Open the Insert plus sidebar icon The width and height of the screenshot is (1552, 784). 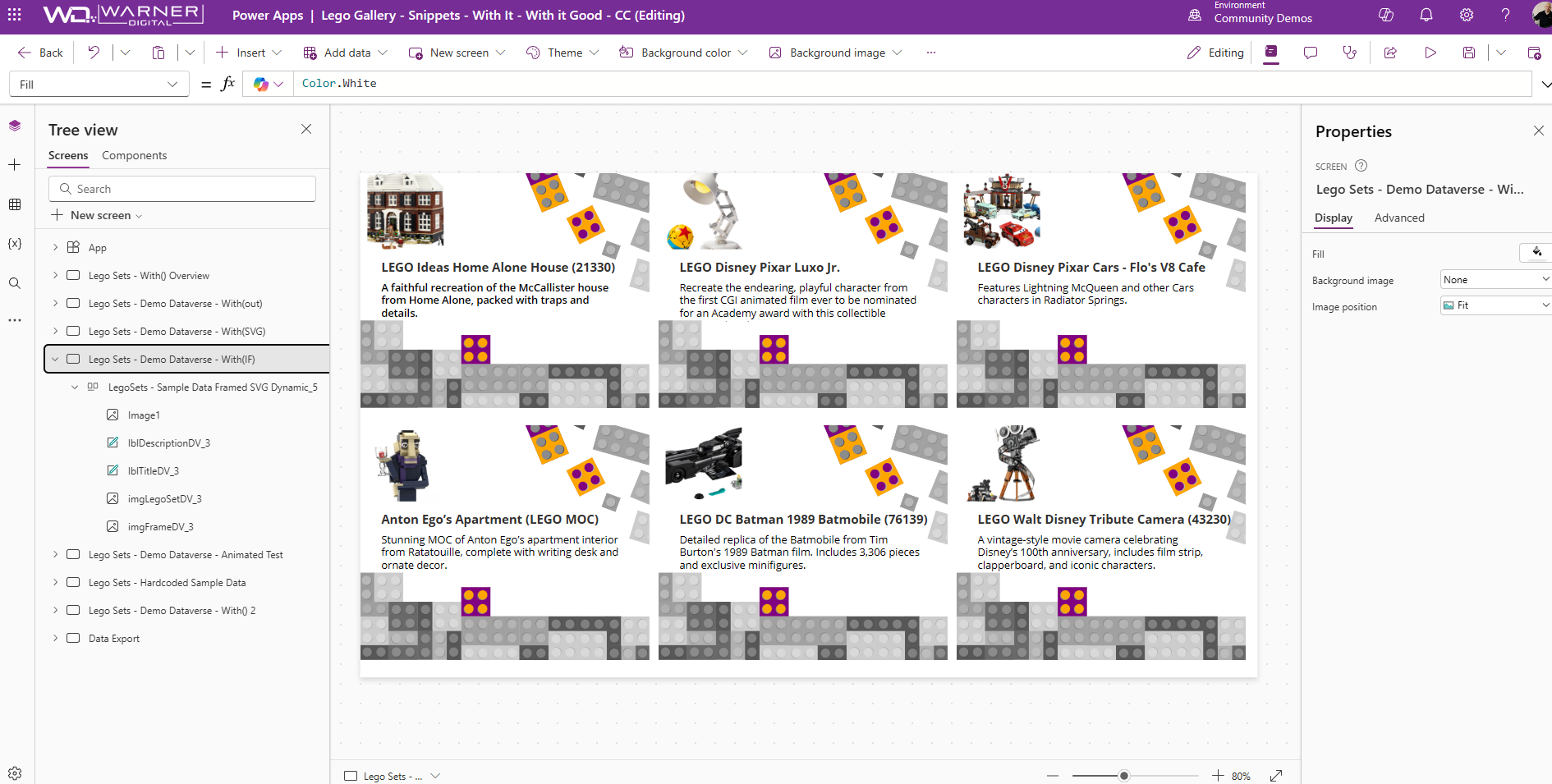click(x=15, y=165)
